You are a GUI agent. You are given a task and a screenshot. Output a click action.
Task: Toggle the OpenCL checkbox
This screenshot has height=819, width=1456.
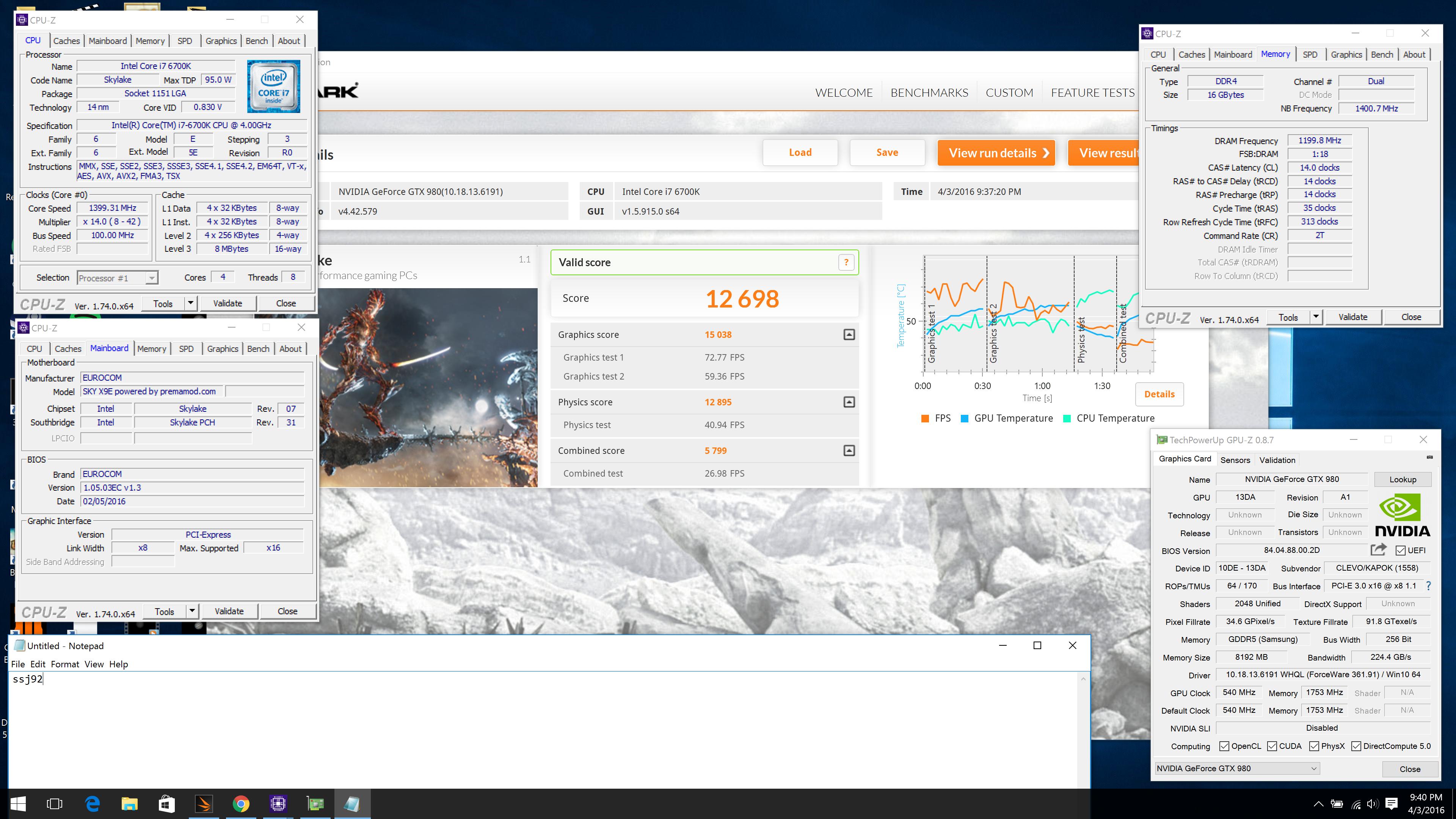[x=1224, y=746]
